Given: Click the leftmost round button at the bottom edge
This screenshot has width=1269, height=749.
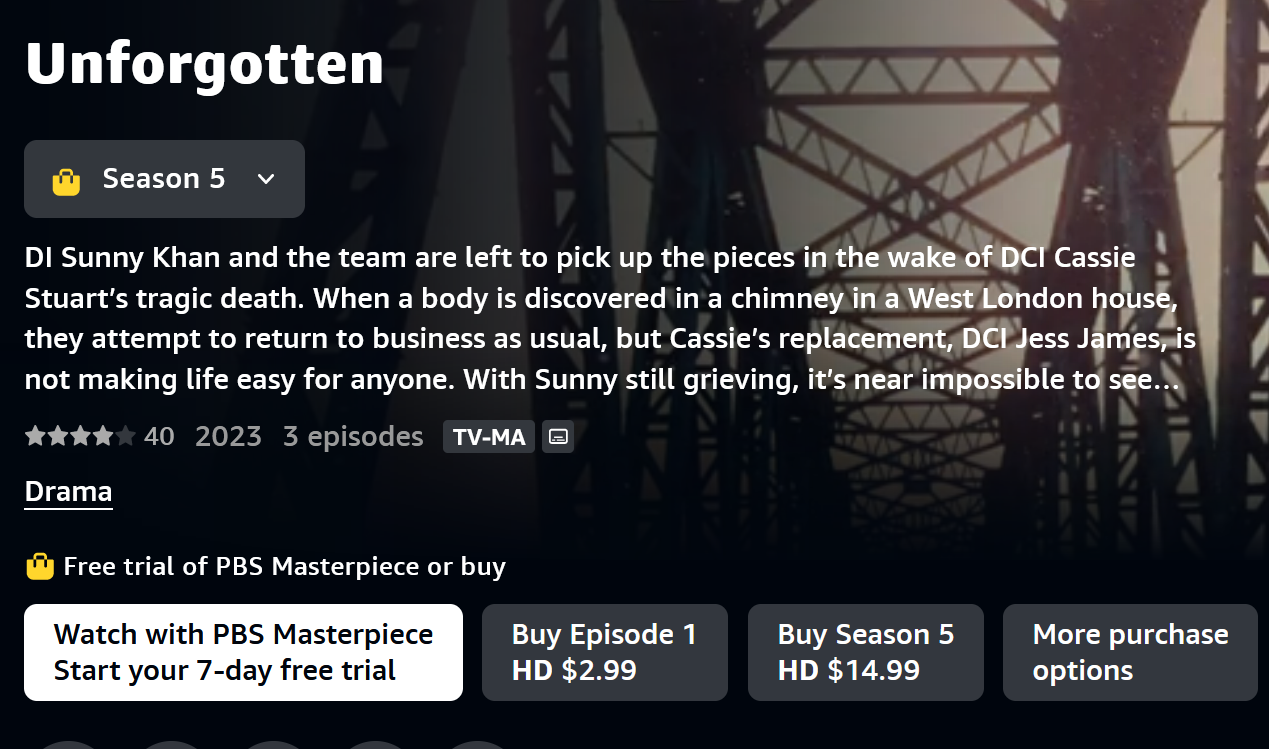Looking at the screenshot, I should click(x=66, y=744).
